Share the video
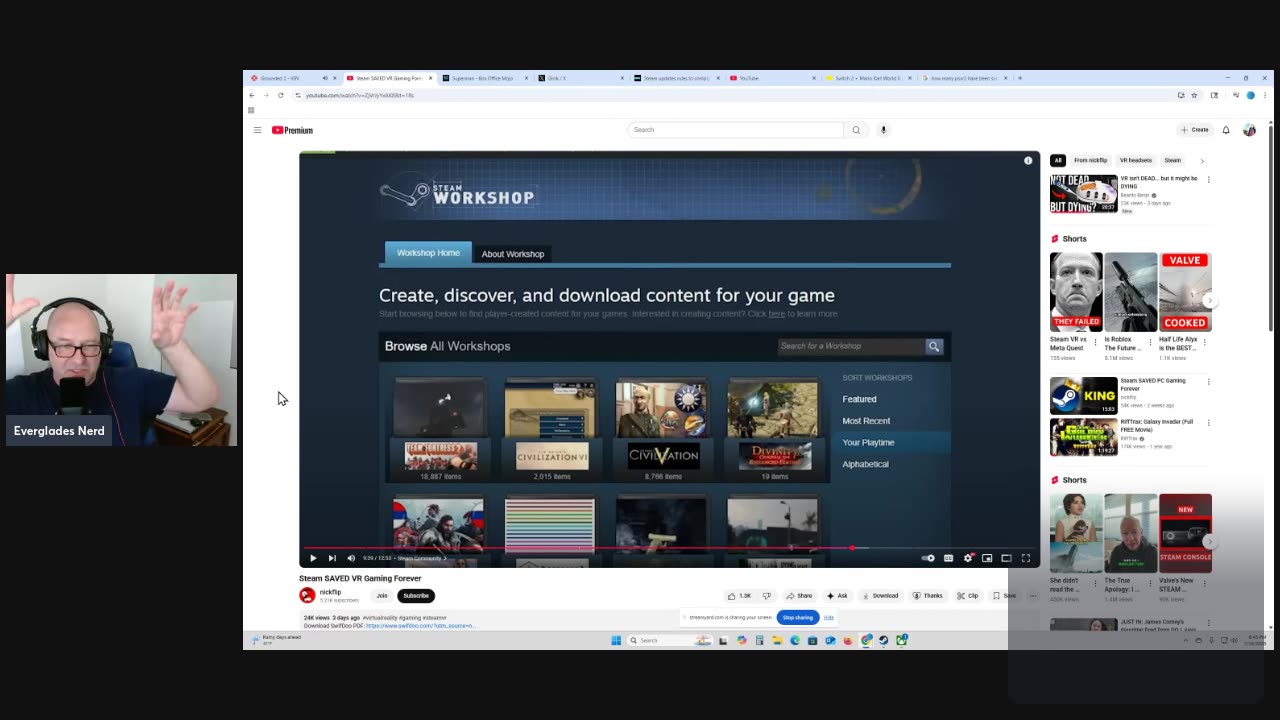Viewport: 1280px width, 720px height. click(799, 596)
